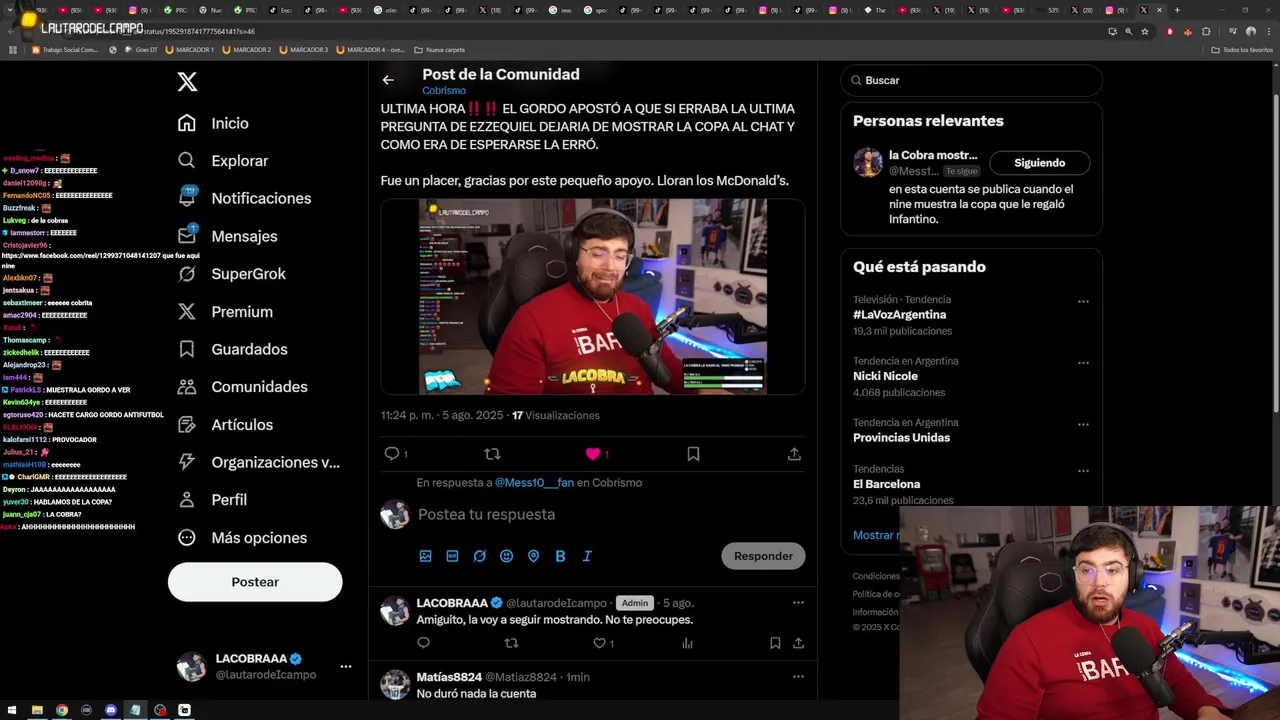The image size is (1280, 720).
Task: Open the Nicki Nicole trend
Action: (x=885, y=376)
